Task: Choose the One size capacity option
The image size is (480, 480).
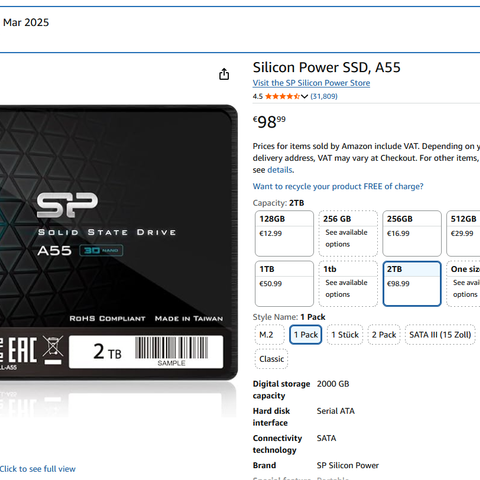Action: [463, 284]
